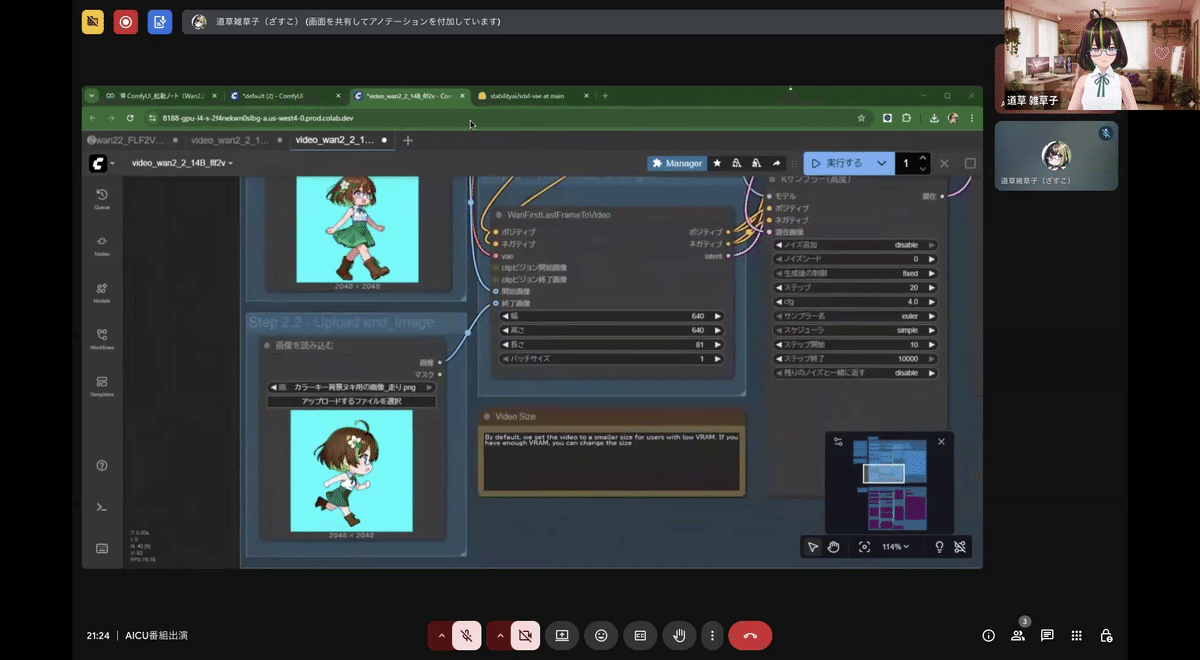Select the cursor select-mode tool on canvas toolbar
The height and width of the screenshot is (660, 1200).
[813, 547]
